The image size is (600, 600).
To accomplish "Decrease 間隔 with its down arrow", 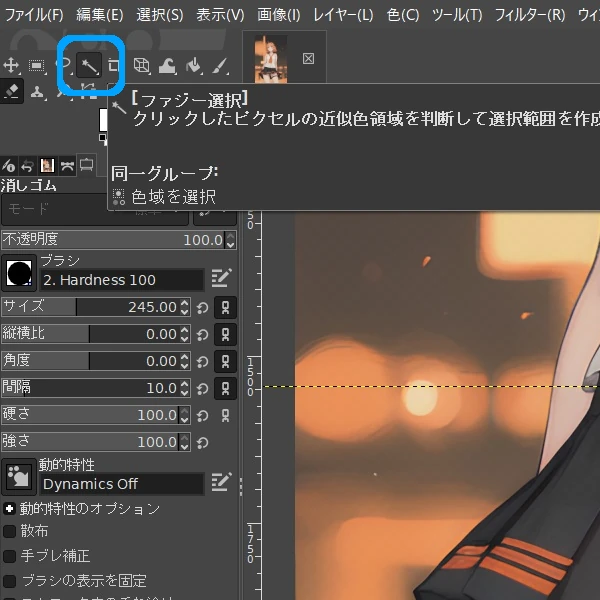I will pyautogui.click(x=185, y=393).
